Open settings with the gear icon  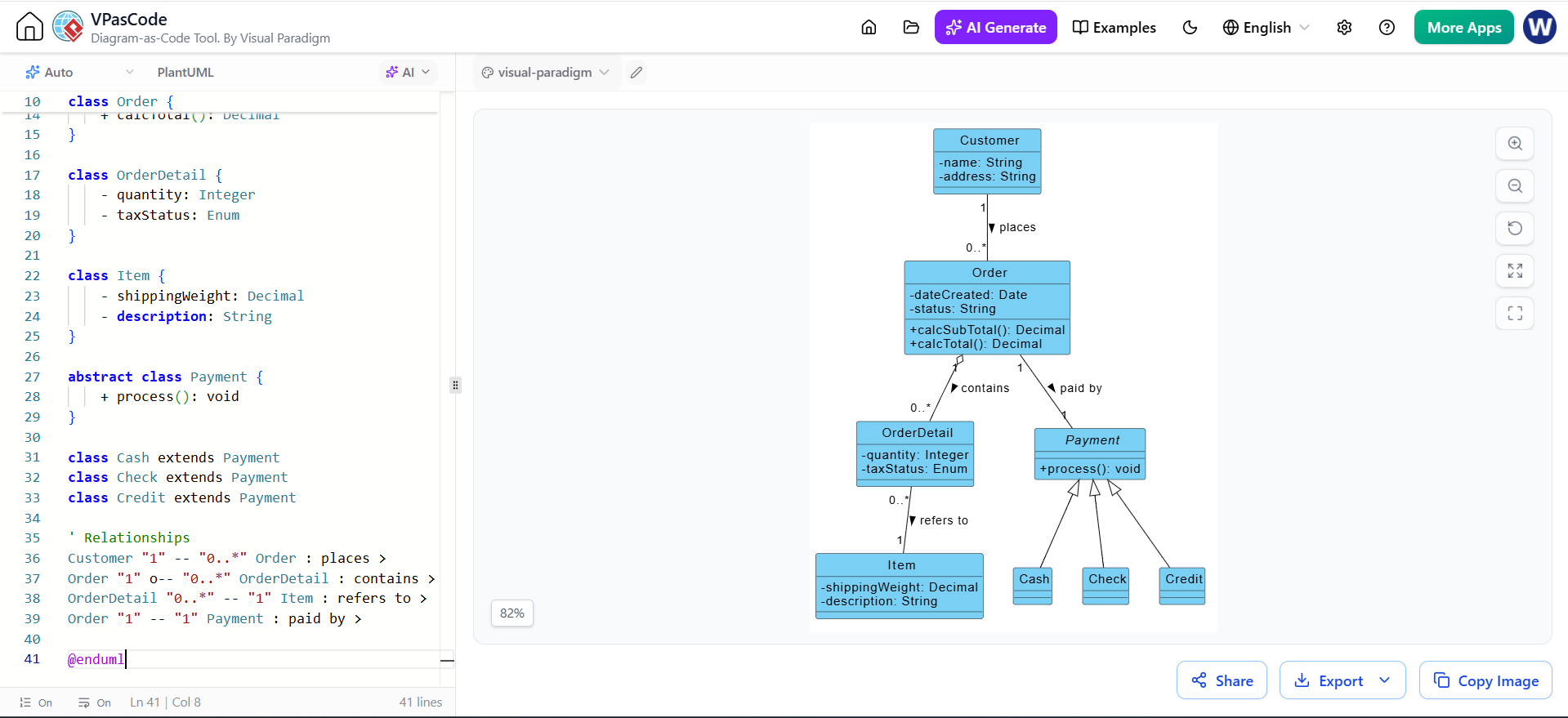pos(1344,27)
